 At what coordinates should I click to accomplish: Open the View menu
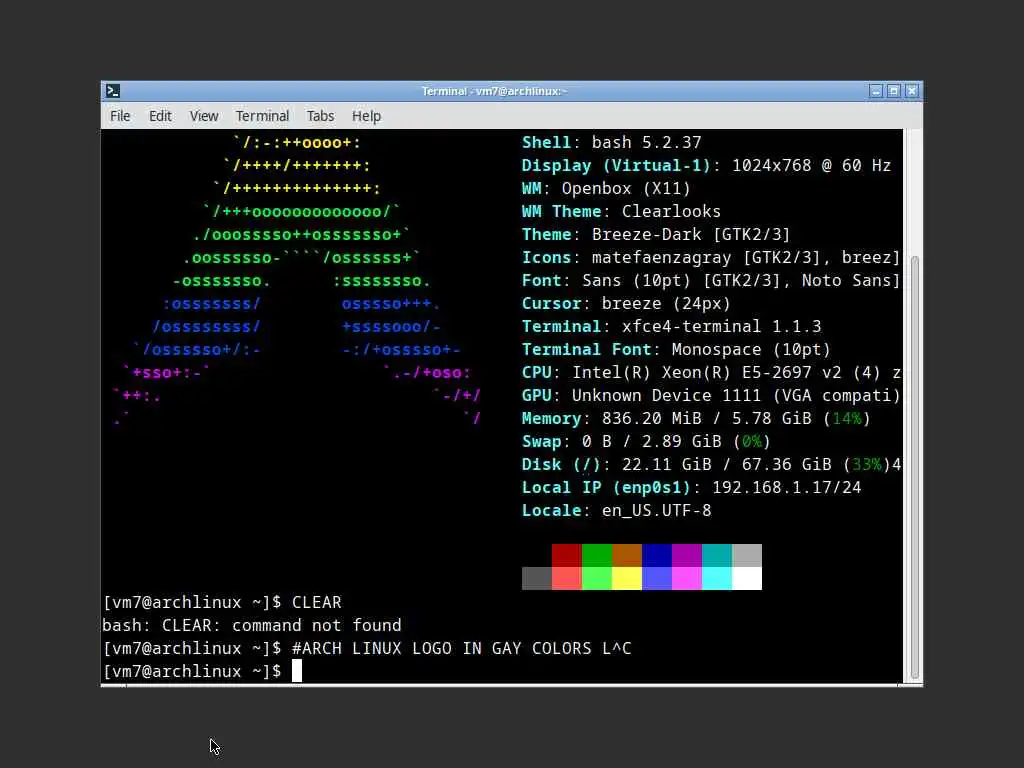tap(204, 116)
